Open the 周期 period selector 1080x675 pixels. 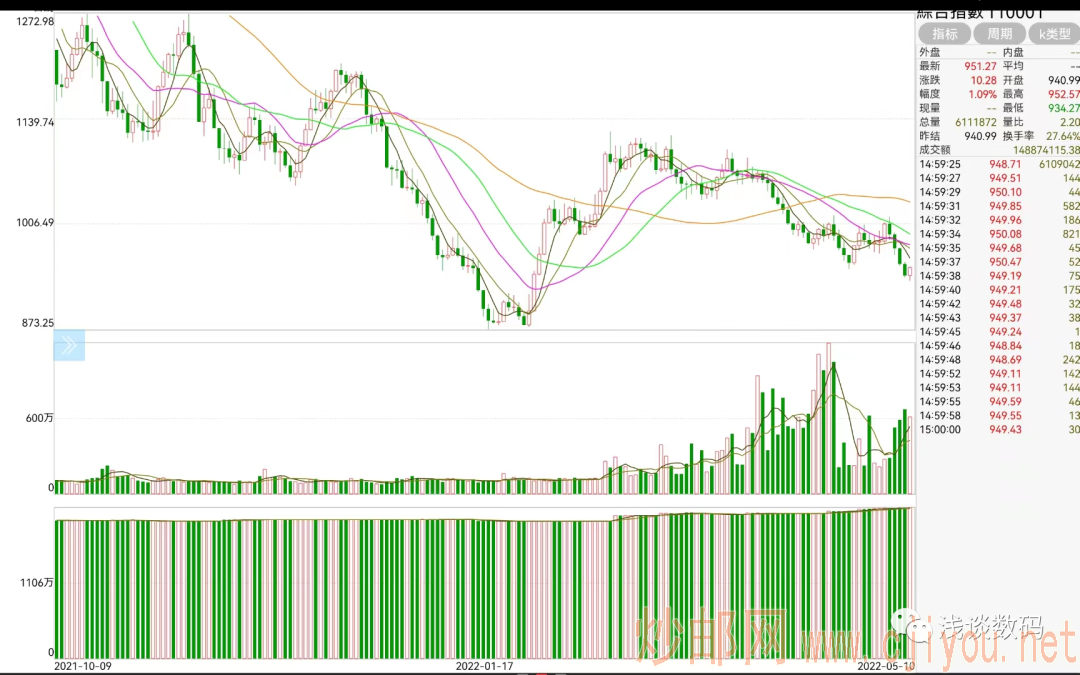[999, 34]
